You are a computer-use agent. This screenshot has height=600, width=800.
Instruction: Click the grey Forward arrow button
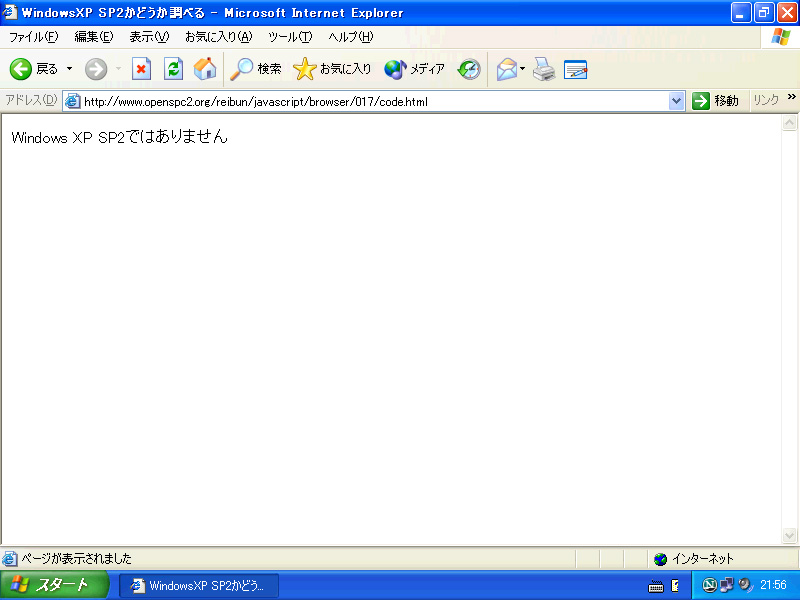point(96,69)
